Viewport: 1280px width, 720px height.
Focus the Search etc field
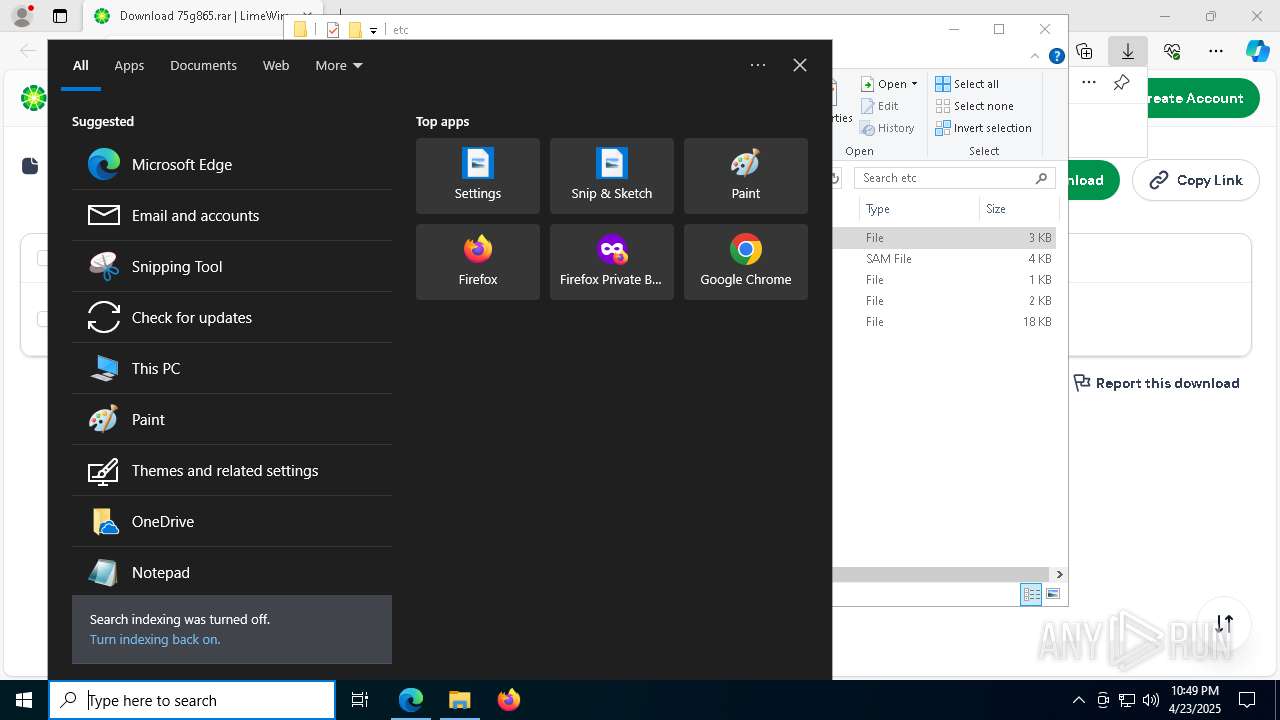(954, 178)
